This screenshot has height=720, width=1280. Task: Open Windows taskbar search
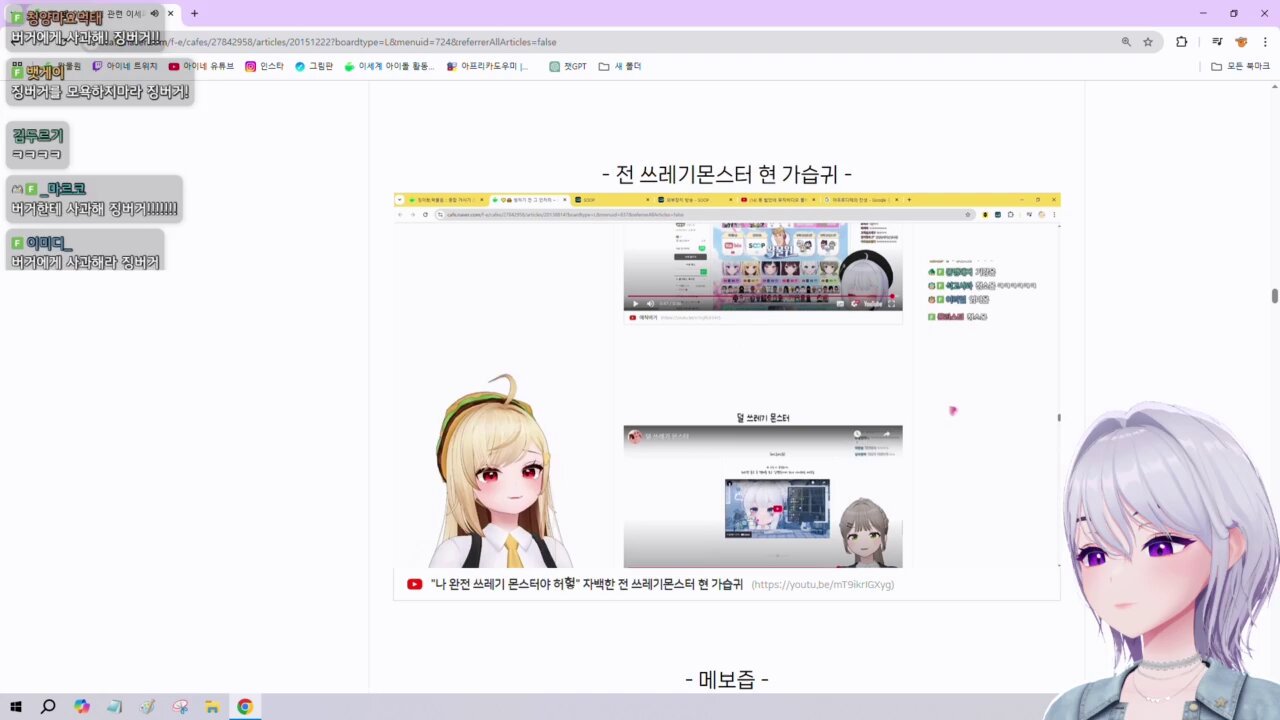pyautogui.click(x=48, y=706)
